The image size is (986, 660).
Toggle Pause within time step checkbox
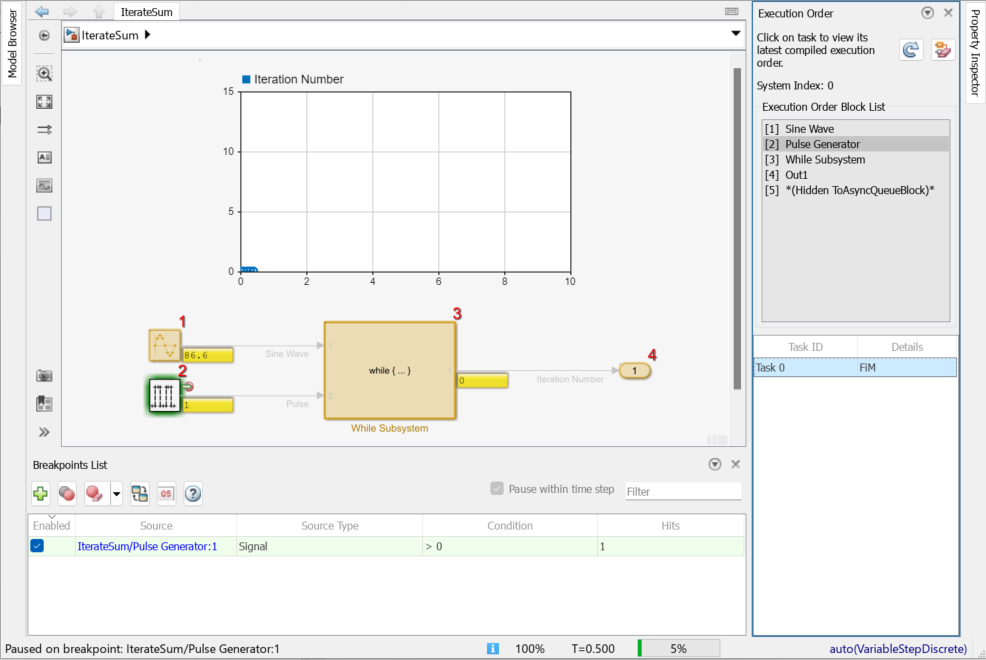click(x=497, y=489)
